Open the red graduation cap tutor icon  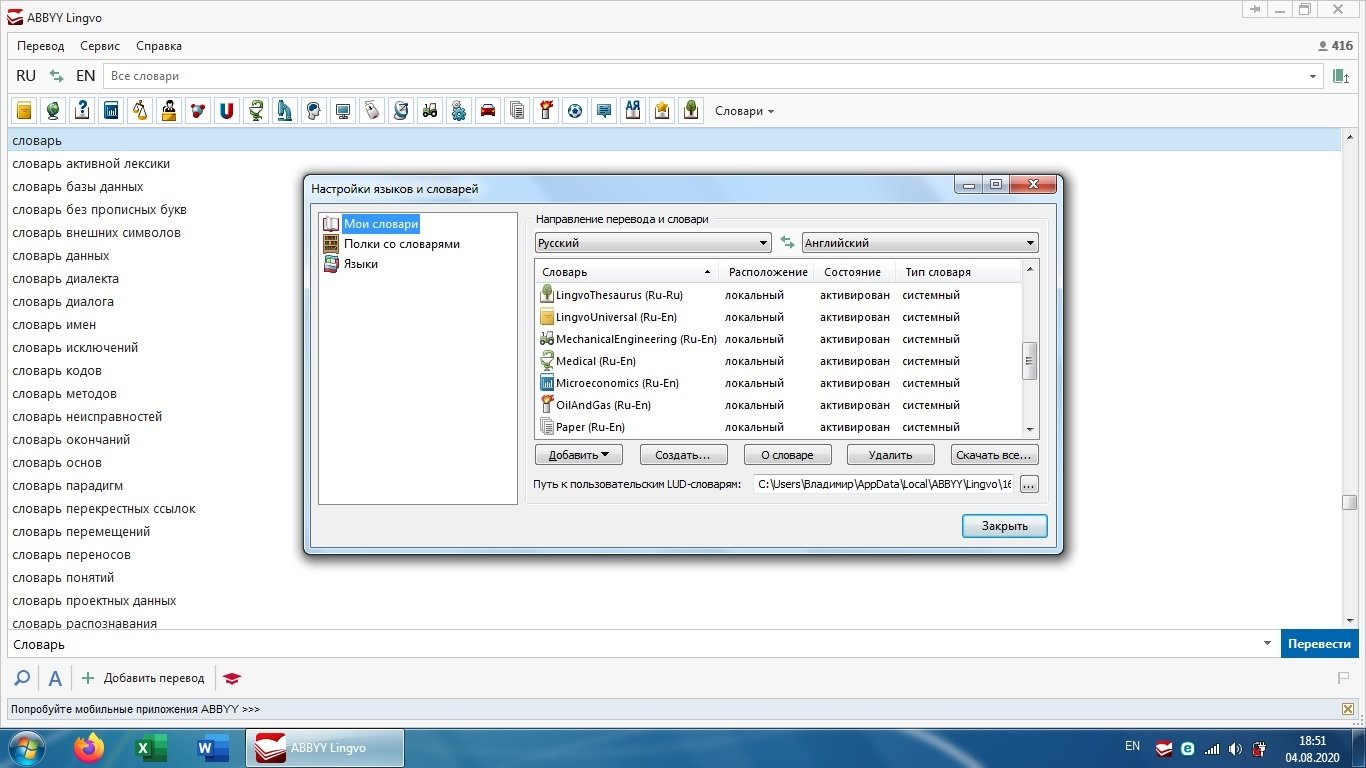point(232,678)
